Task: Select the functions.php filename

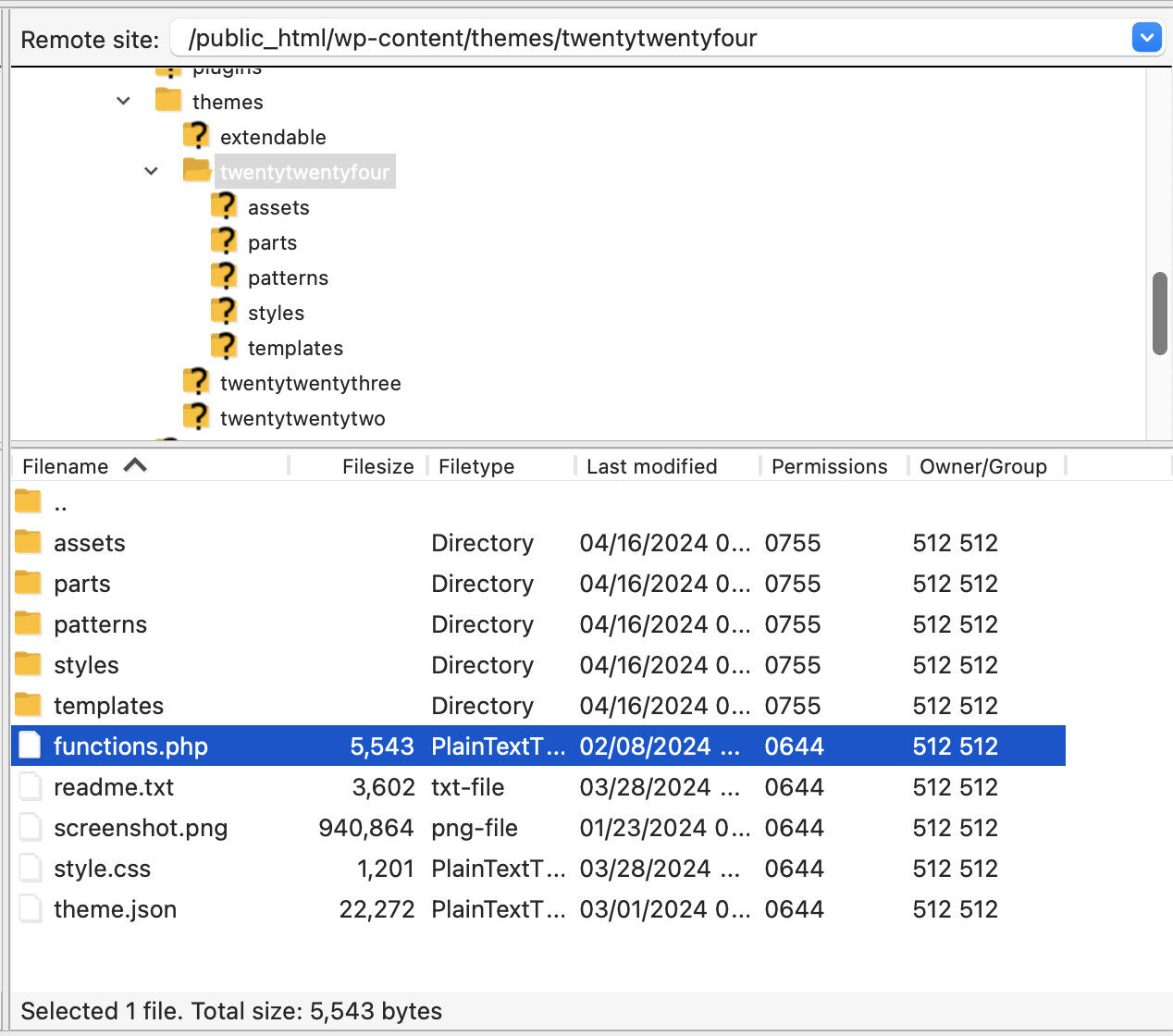Action: tap(130, 746)
